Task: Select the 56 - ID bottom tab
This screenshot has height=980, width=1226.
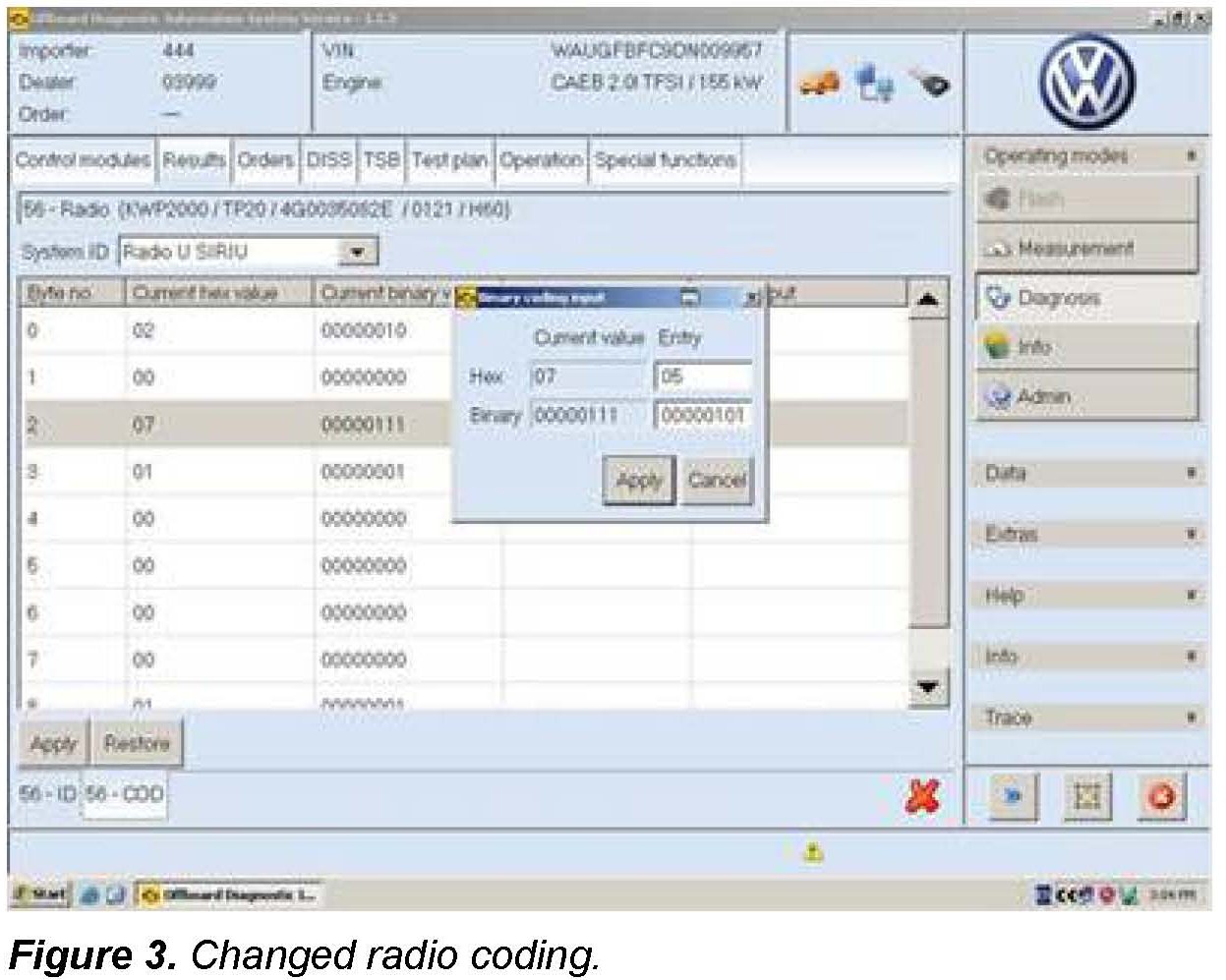Action: pyautogui.click(x=47, y=793)
